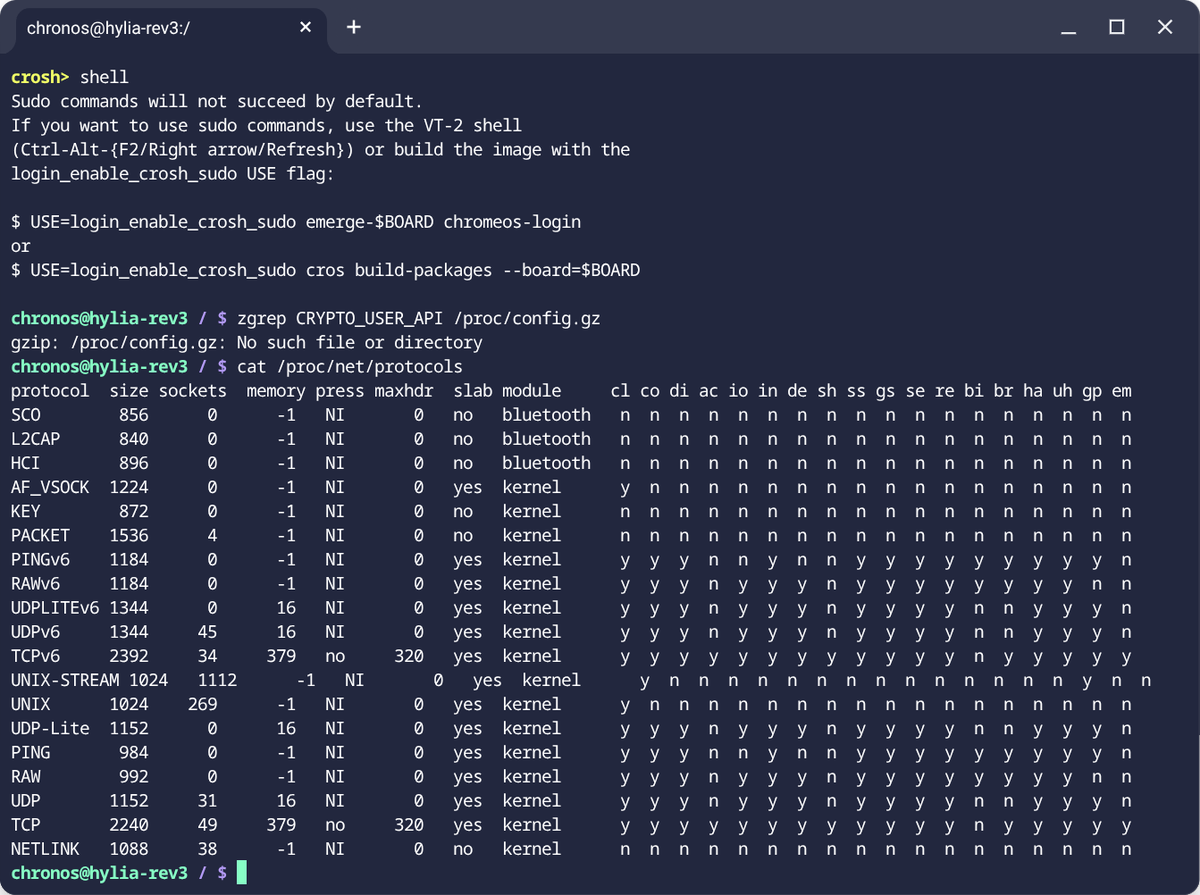Click the TCPv6 protocol name
Screen dimensions: 1200x895
36,657
